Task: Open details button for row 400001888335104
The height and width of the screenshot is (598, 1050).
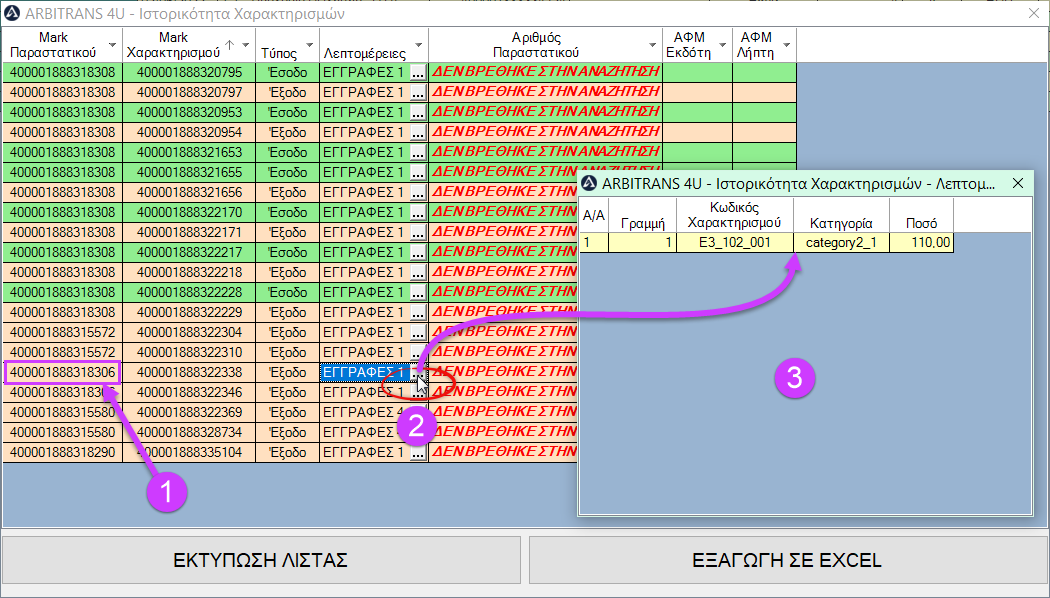Action: pos(418,453)
